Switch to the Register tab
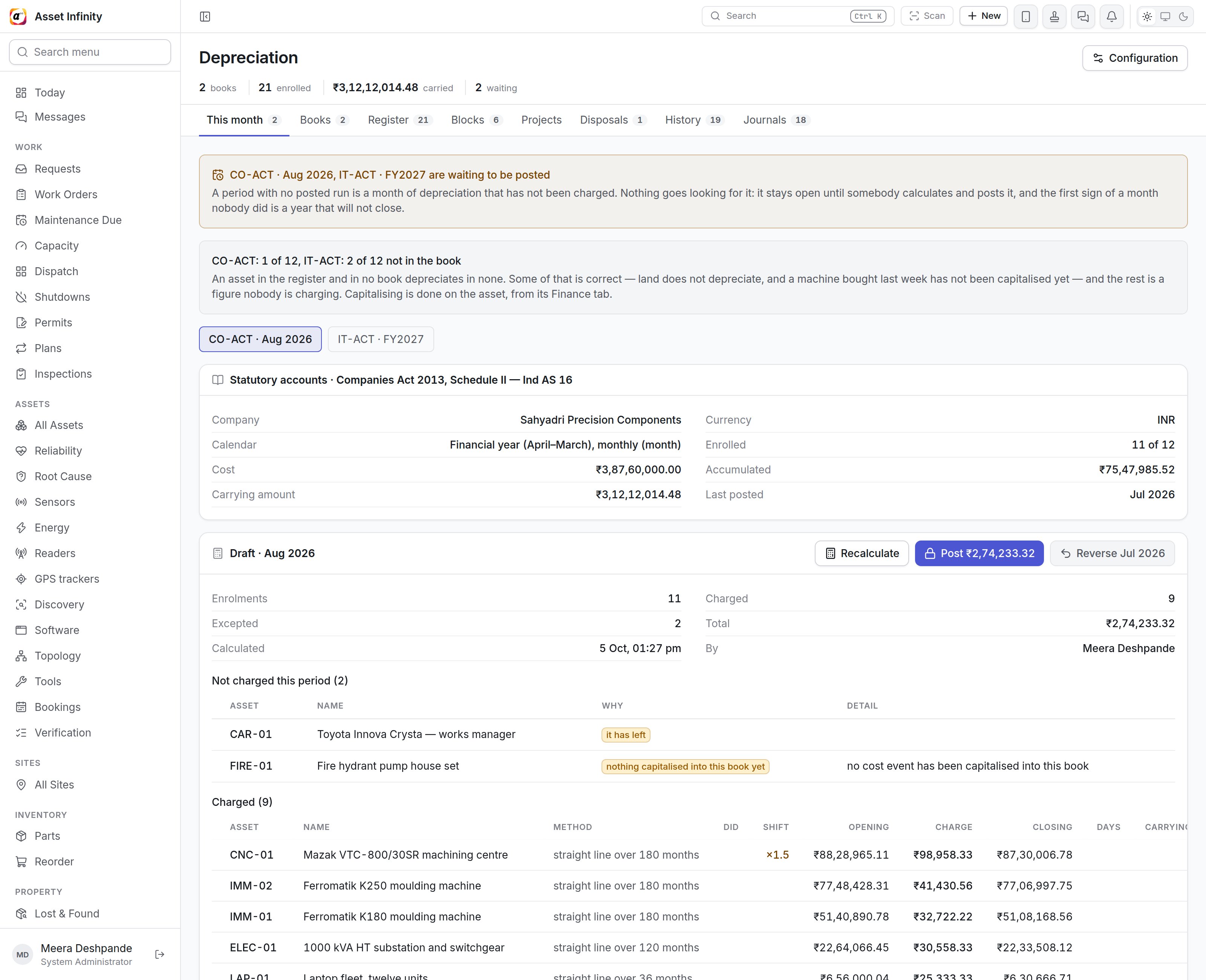This screenshot has height=980, width=1206. (400, 120)
